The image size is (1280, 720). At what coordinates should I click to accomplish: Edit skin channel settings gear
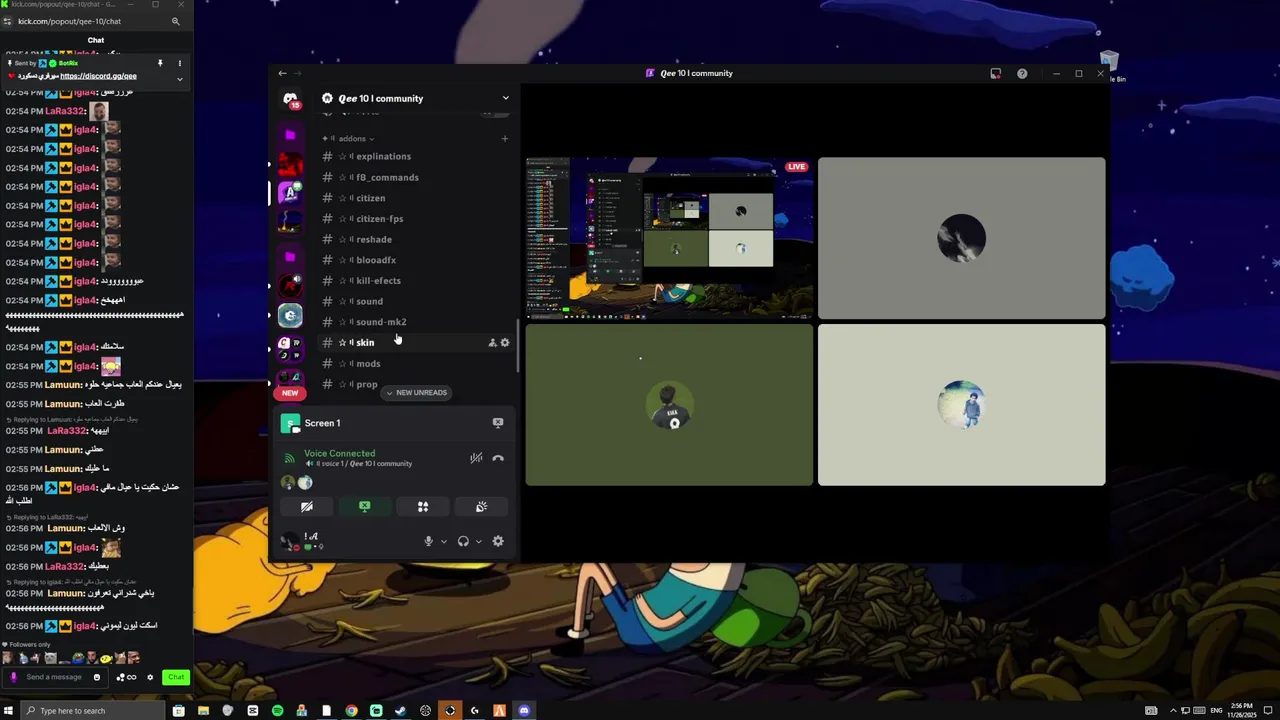[x=505, y=343]
